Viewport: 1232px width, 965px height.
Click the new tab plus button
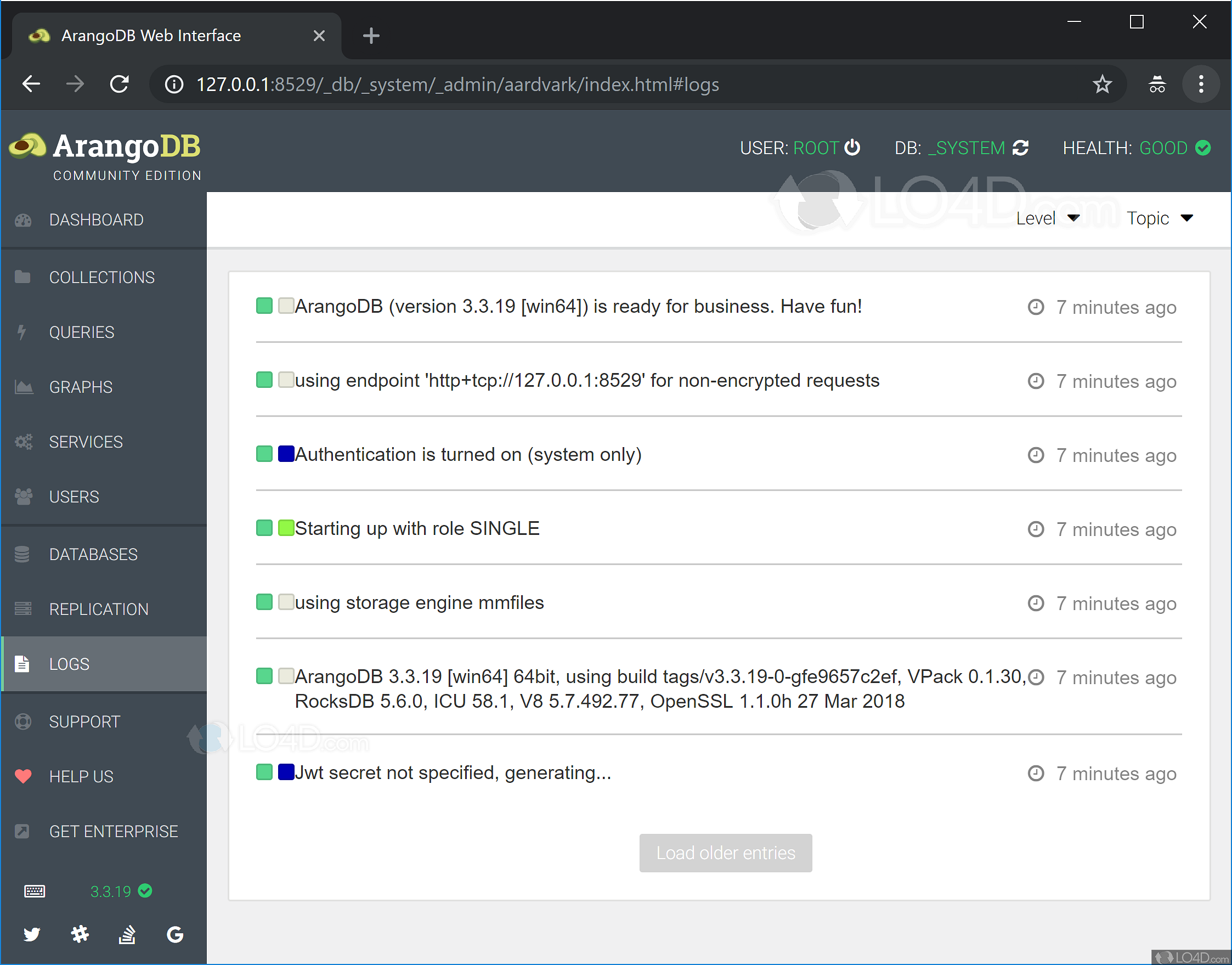[x=371, y=36]
